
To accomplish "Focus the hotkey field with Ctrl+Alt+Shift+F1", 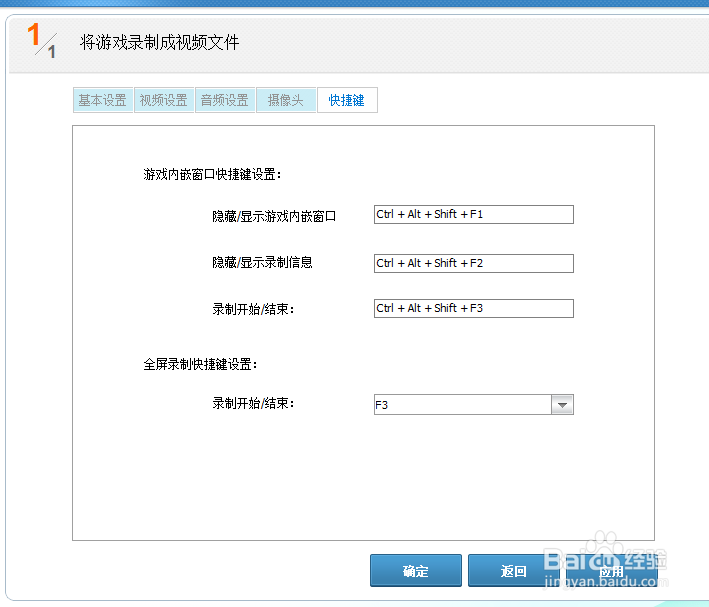I will click(x=473, y=214).
